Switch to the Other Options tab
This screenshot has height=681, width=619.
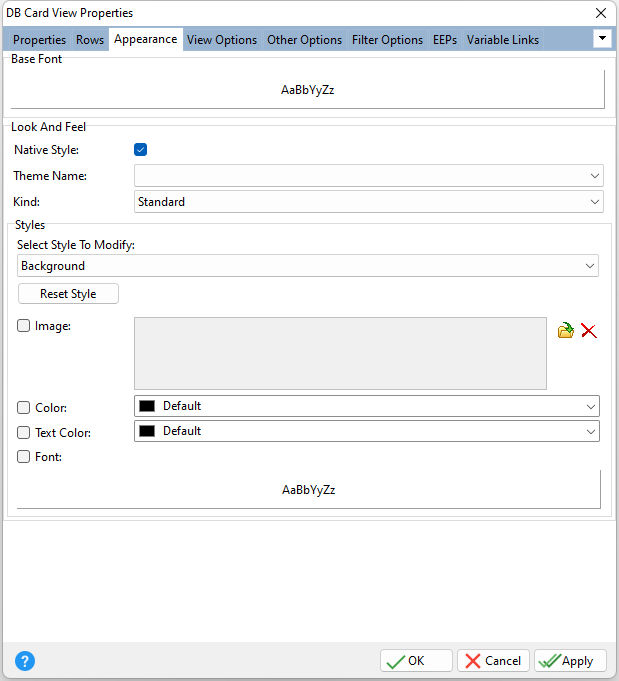(305, 40)
